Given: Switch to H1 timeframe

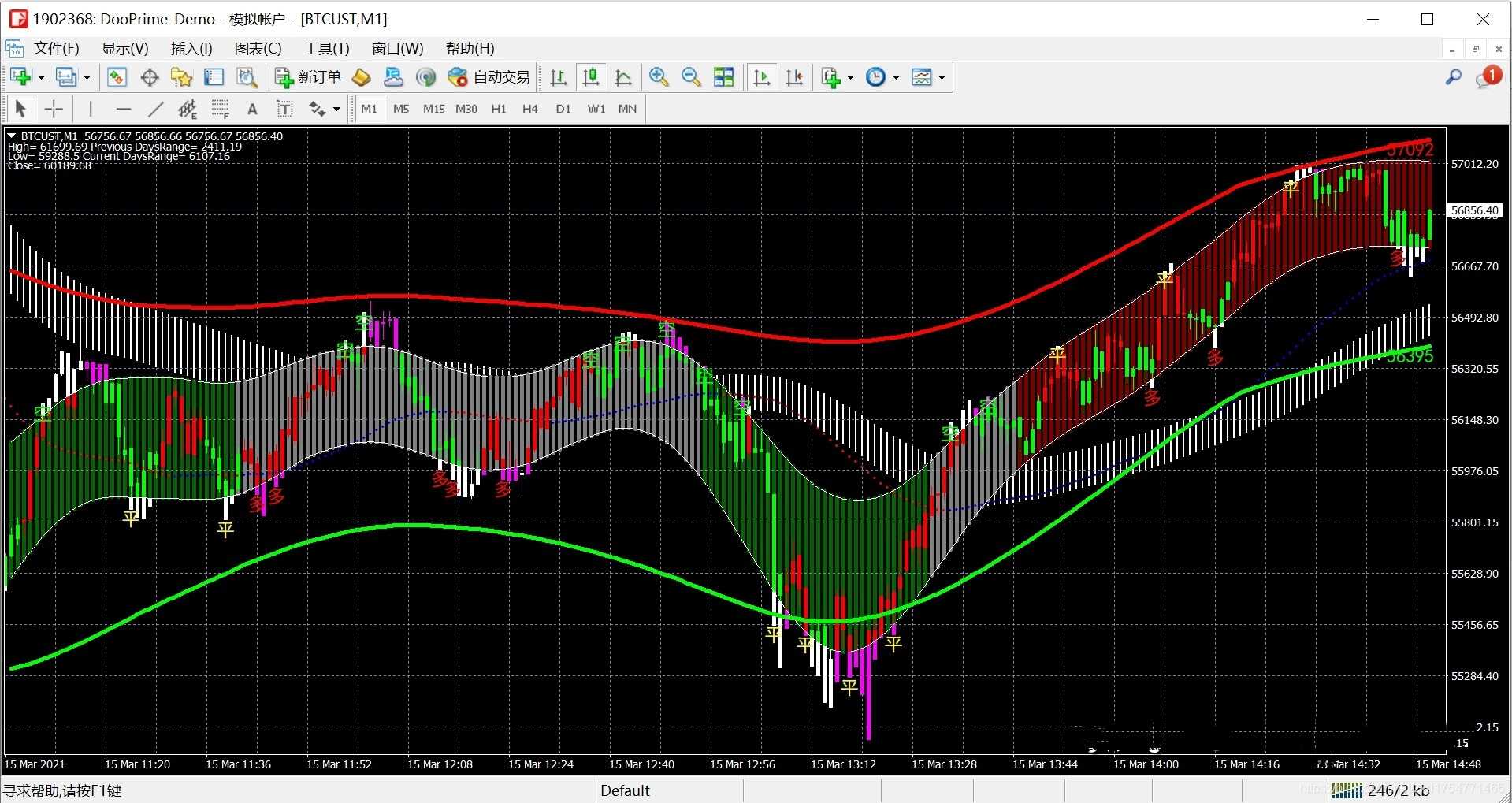Looking at the screenshot, I should tap(499, 109).
